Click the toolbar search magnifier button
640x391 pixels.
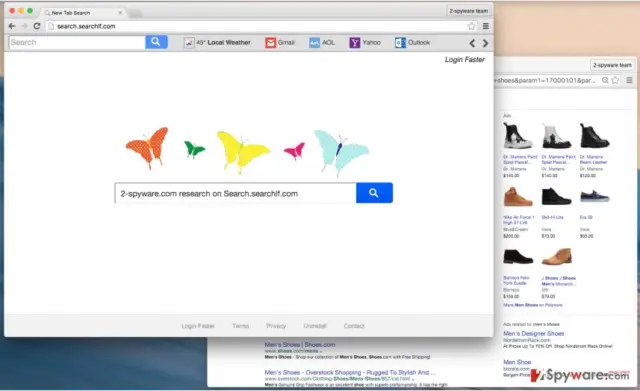(156, 42)
